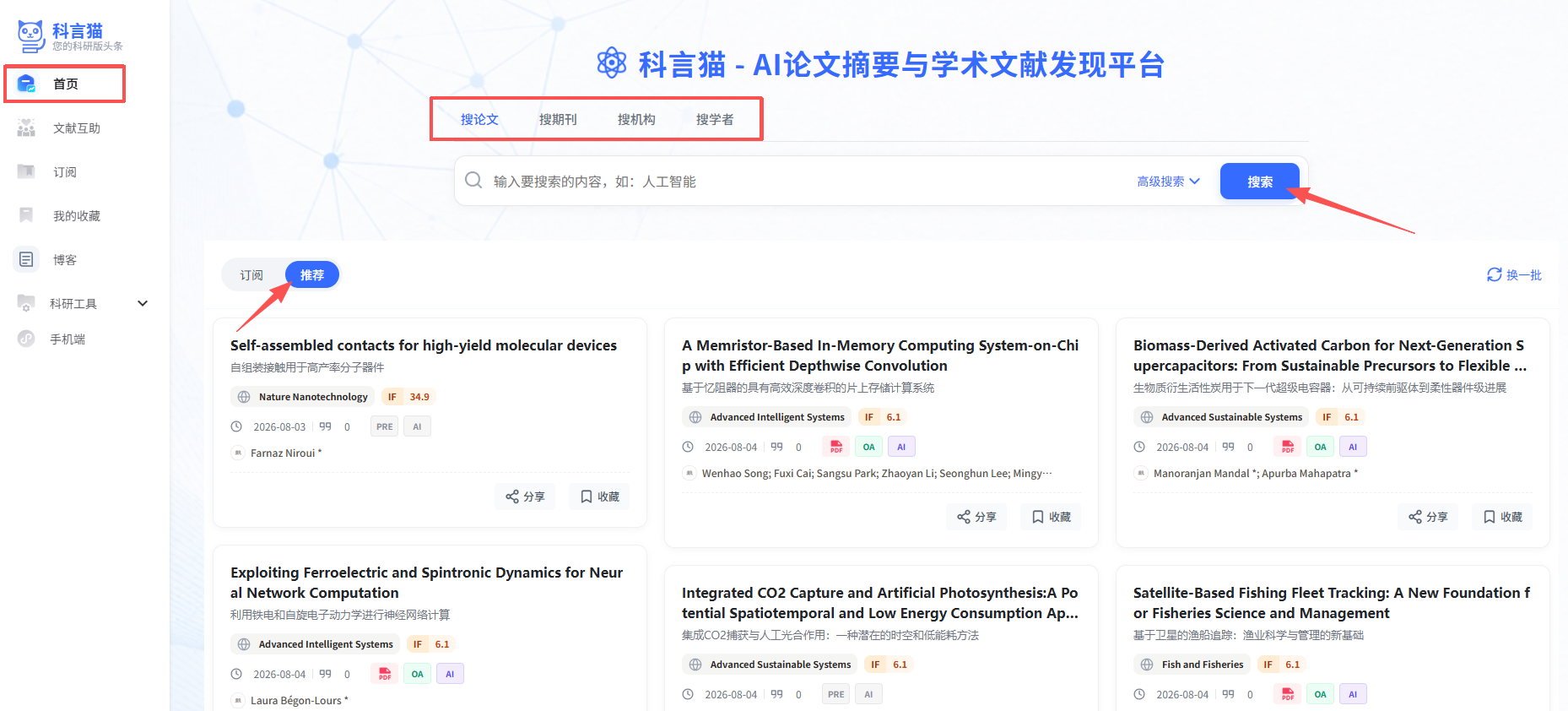
Task: Bookmark the Biomass-Derived paper
Action: pos(1502,517)
